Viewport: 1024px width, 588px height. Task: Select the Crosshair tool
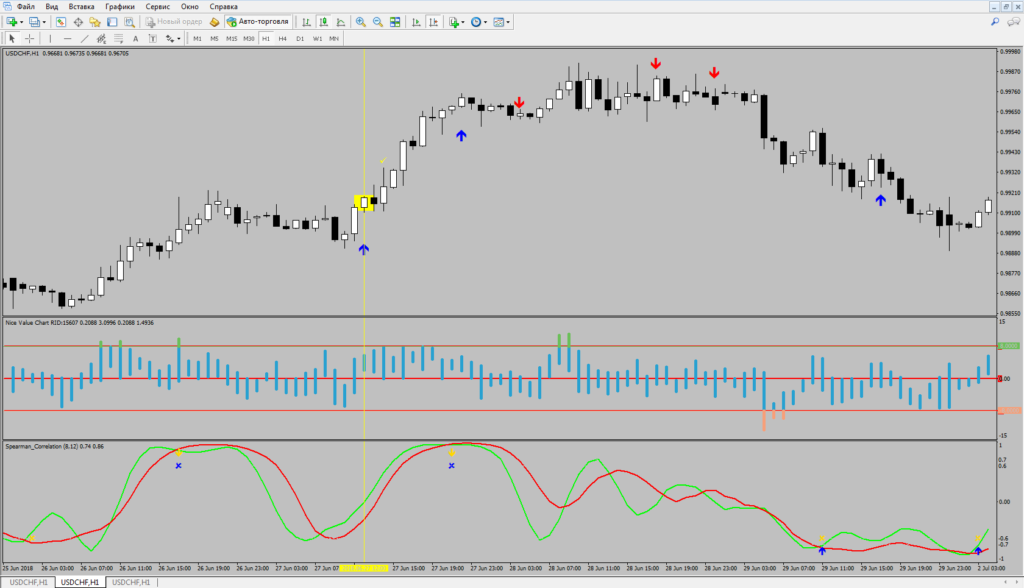point(29,39)
